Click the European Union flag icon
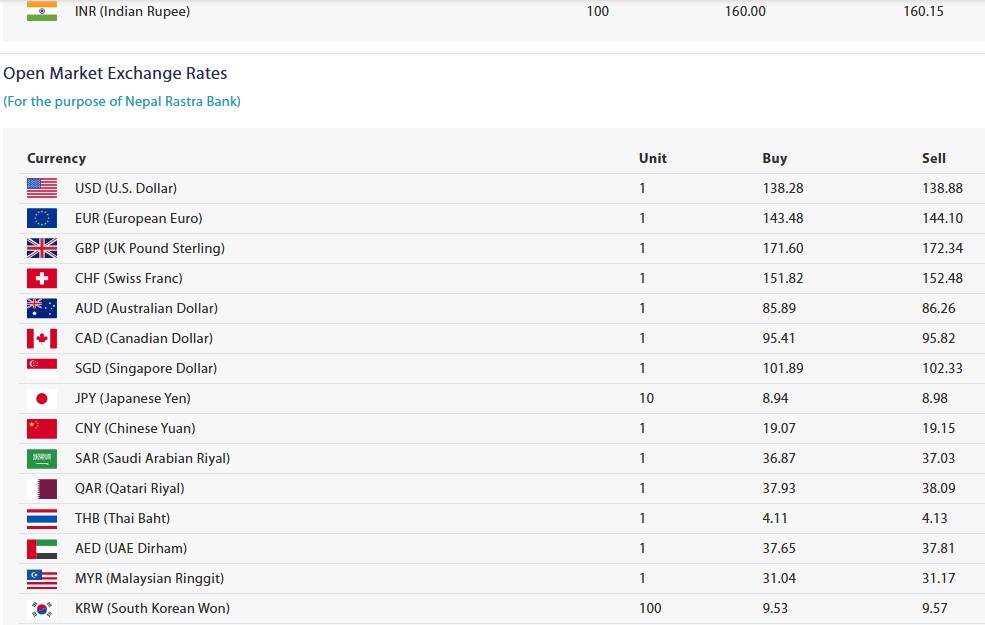Image resolution: width=985 pixels, height=625 pixels. click(x=42, y=218)
